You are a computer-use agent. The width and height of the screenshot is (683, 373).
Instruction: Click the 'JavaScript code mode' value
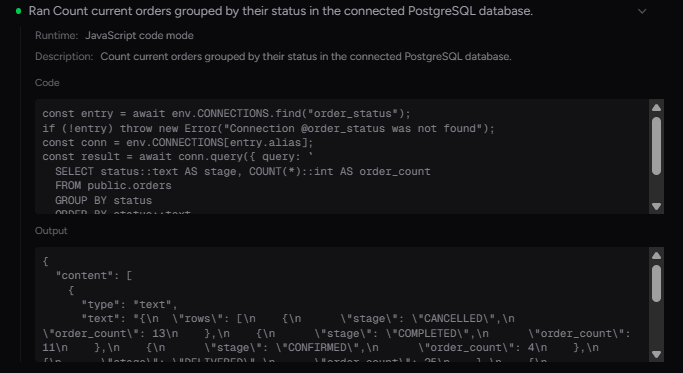139,36
